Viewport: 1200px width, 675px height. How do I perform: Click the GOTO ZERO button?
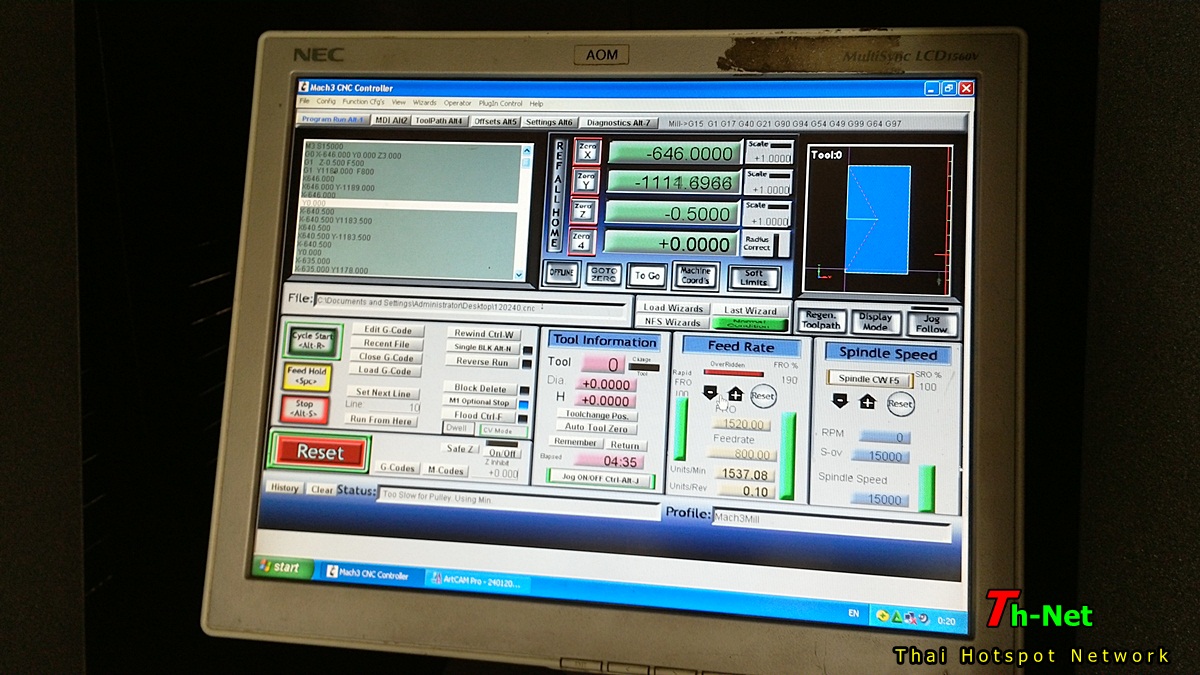pos(603,274)
